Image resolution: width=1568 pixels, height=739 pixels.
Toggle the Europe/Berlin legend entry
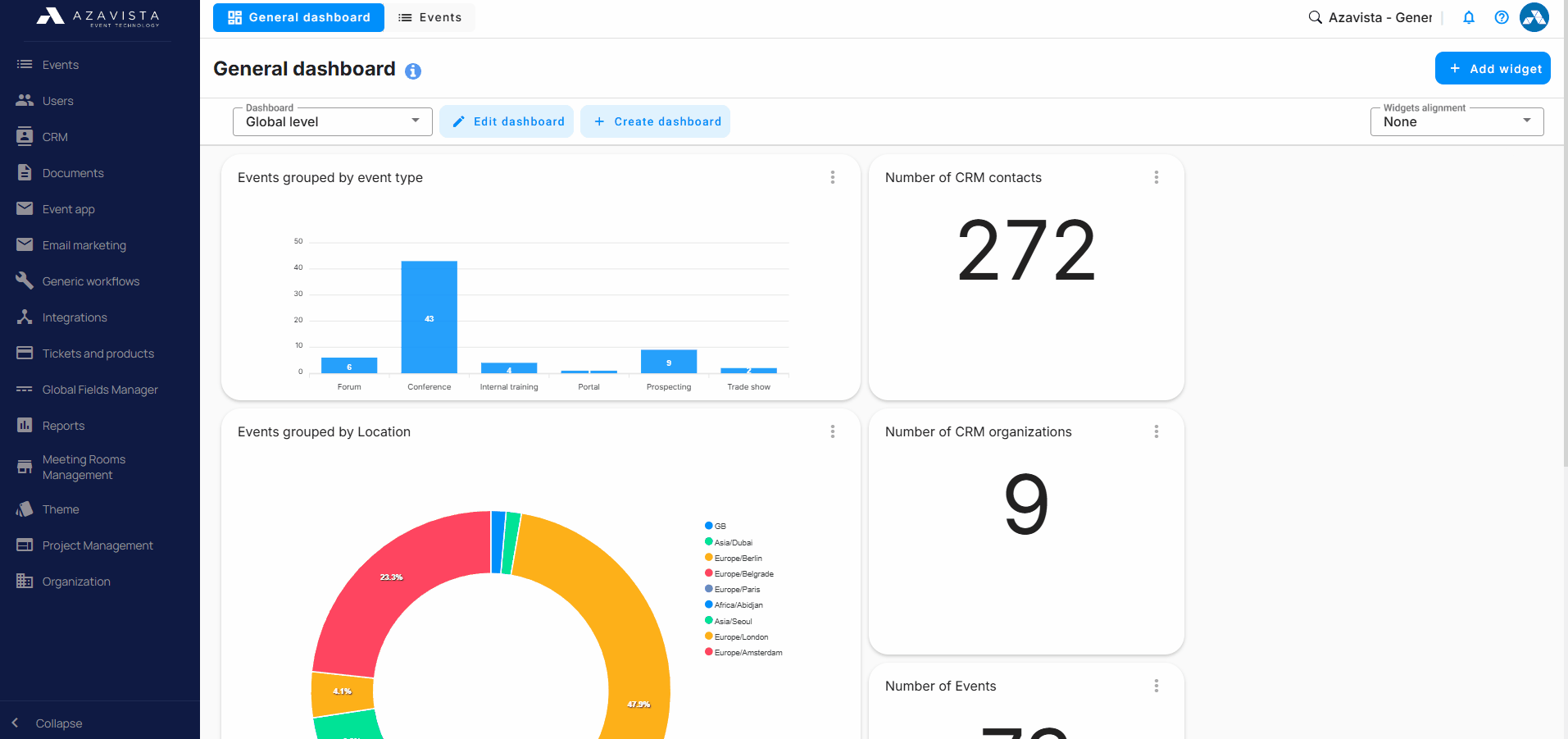[x=734, y=558]
